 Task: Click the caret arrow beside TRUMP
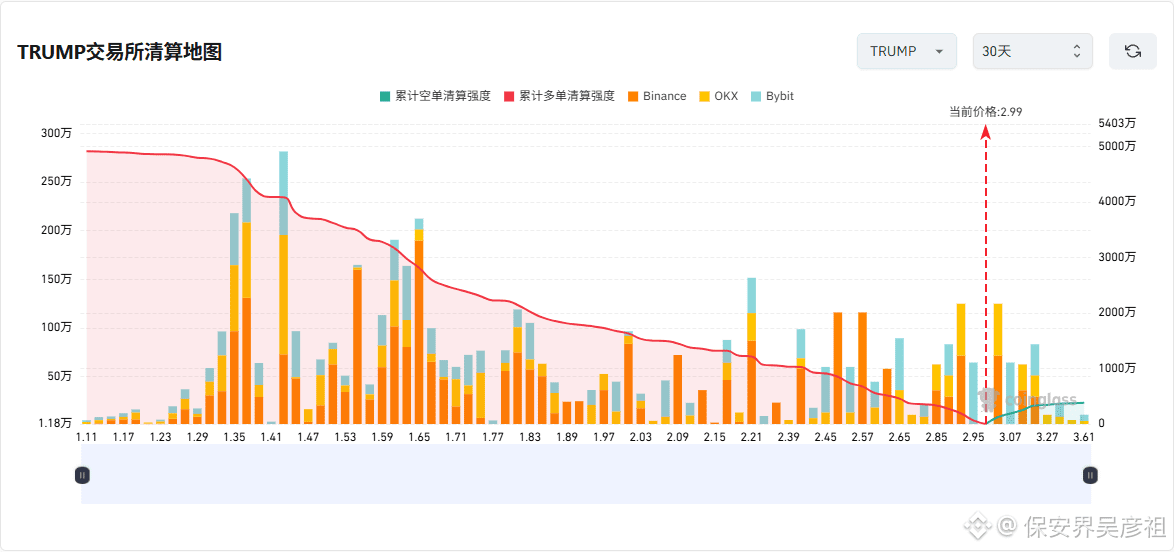938,52
